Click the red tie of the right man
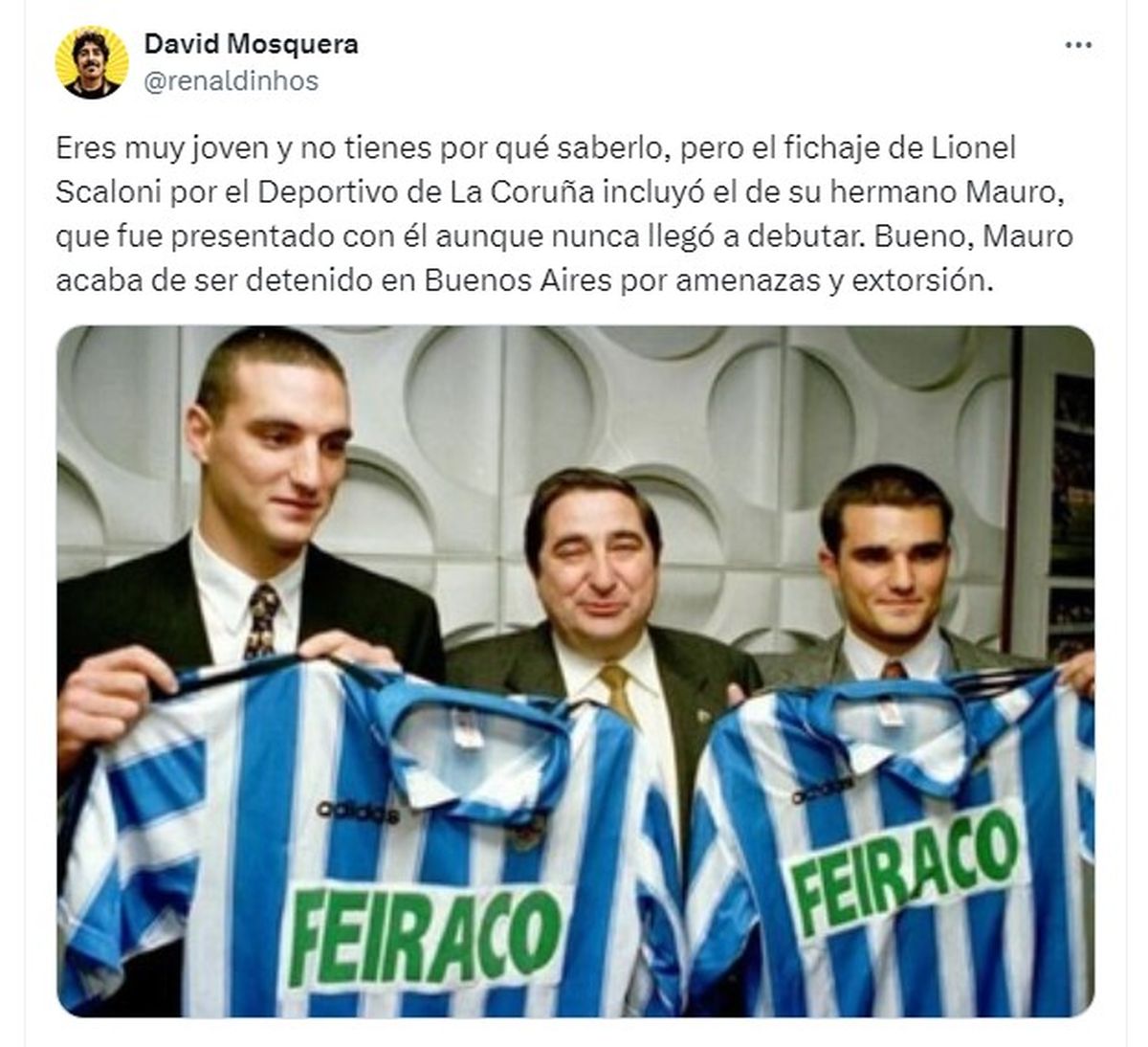Image resolution: width=1148 pixels, height=1047 pixels. click(x=894, y=669)
